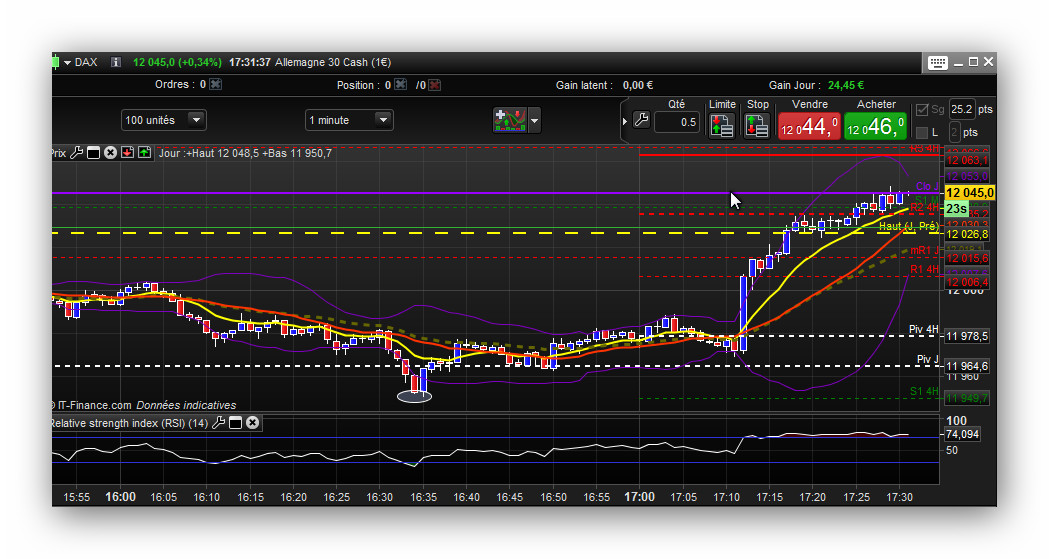
Task: Click the red Vendre sell price button
Action: (809, 127)
